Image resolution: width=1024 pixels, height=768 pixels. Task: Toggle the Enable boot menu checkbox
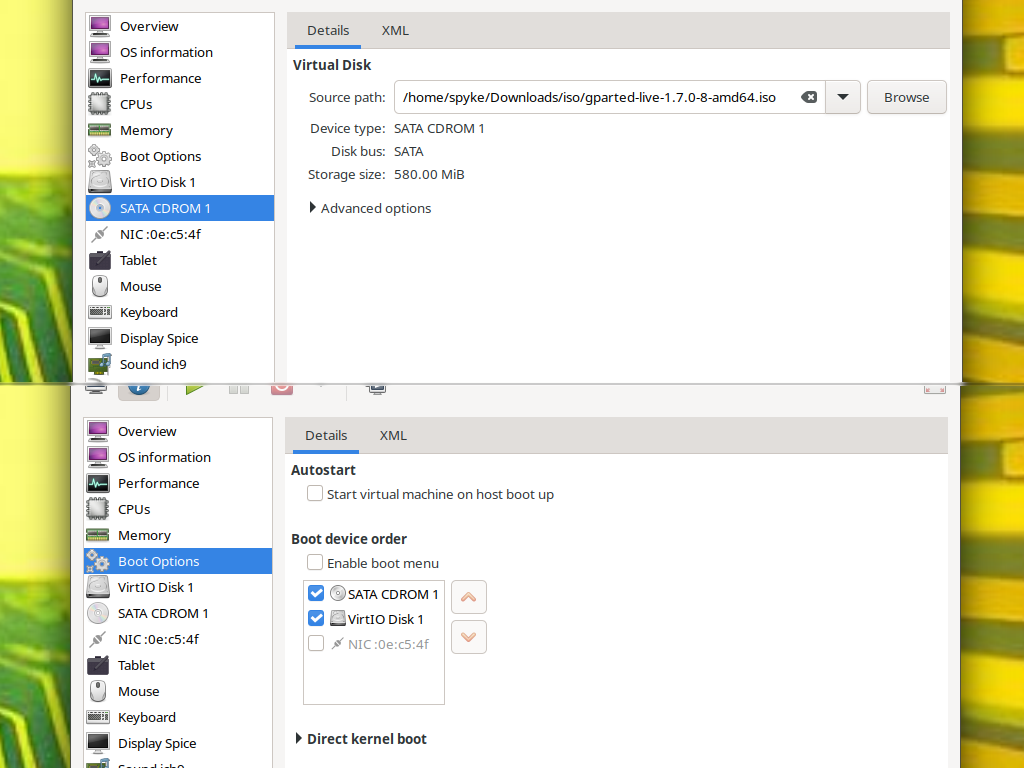coord(315,563)
